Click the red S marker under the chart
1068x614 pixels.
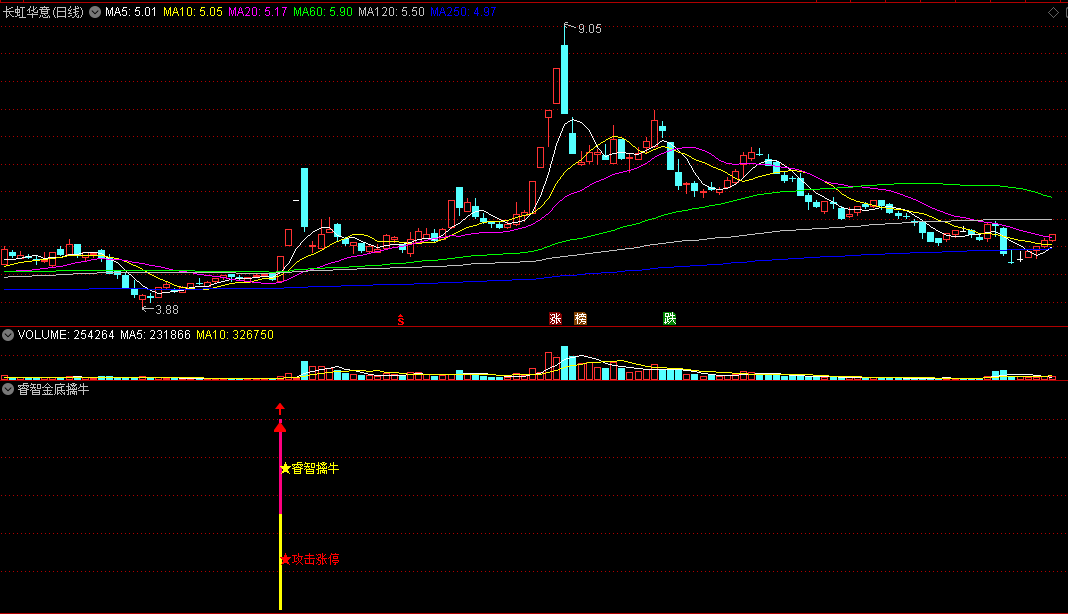coord(401,320)
